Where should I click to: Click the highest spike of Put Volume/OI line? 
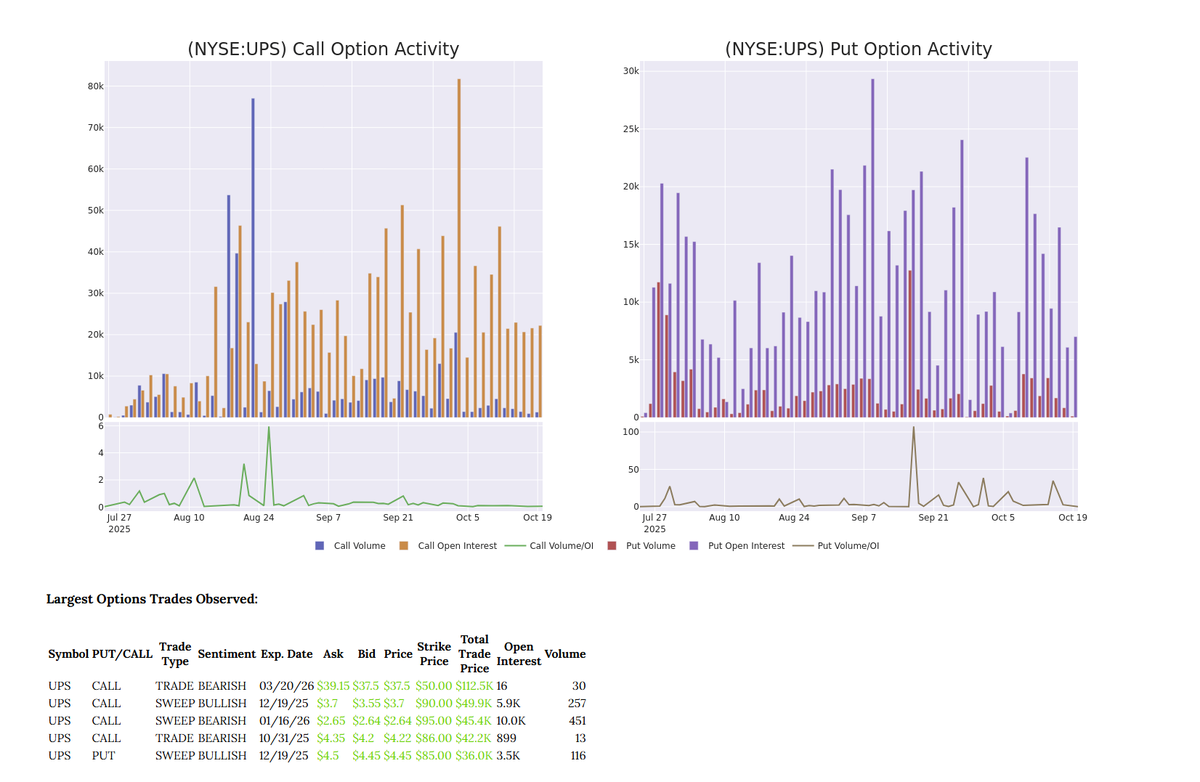tap(913, 428)
